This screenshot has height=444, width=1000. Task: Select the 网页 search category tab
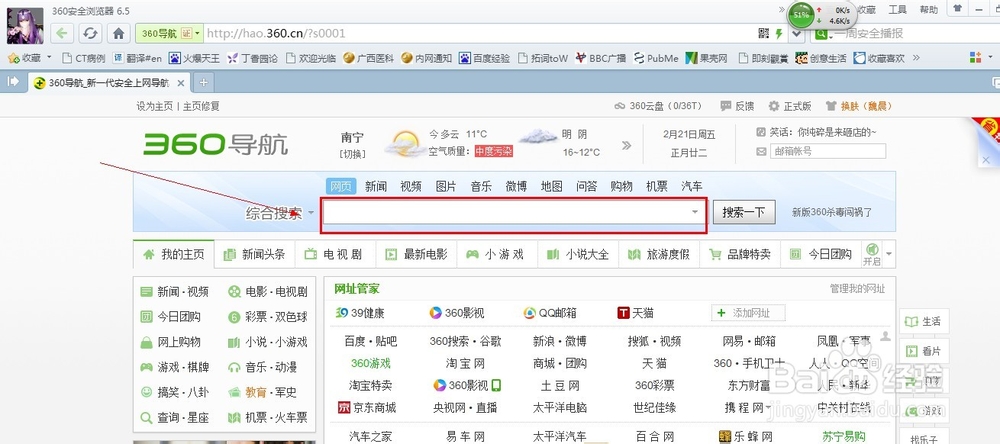click(x=341, y=186)
